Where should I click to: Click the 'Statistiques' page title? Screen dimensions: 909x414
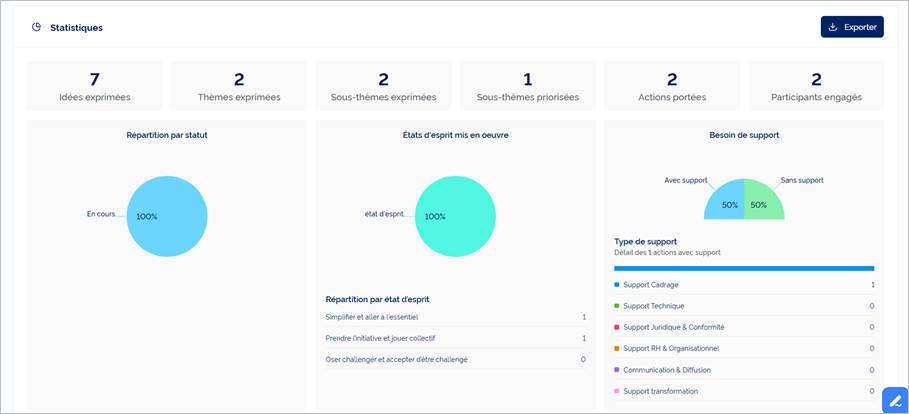click(x=77, y=27)
